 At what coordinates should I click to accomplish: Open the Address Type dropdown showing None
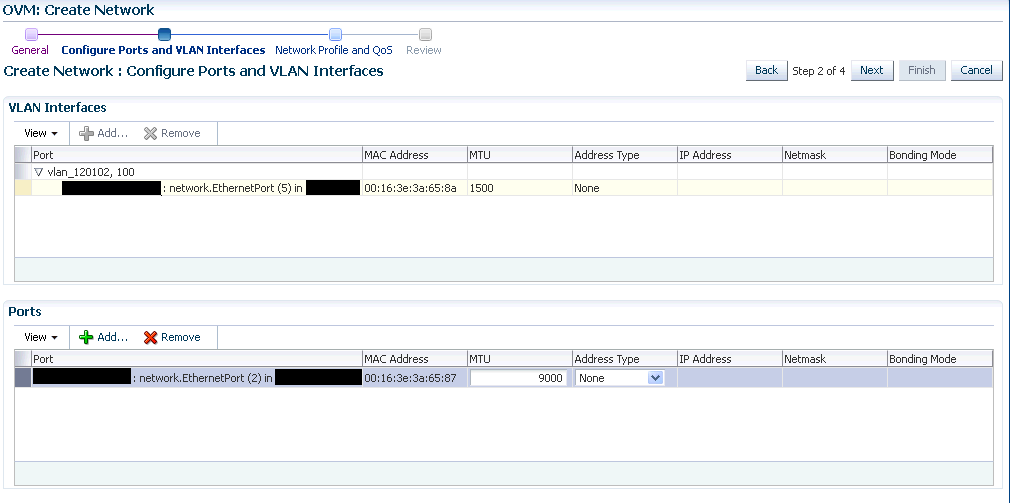619,378
